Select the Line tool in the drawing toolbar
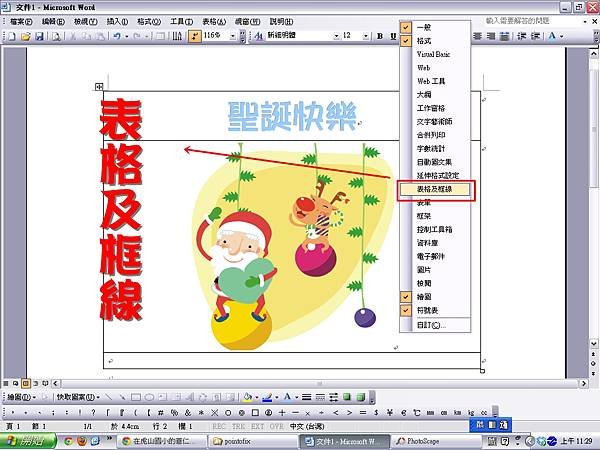The width and height of the screenshot is (600, 450). click(x=109, y=397)
